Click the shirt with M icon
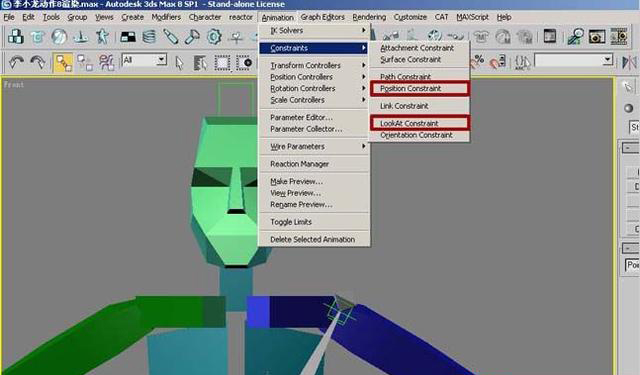640x375 pixels. [482, 37]
